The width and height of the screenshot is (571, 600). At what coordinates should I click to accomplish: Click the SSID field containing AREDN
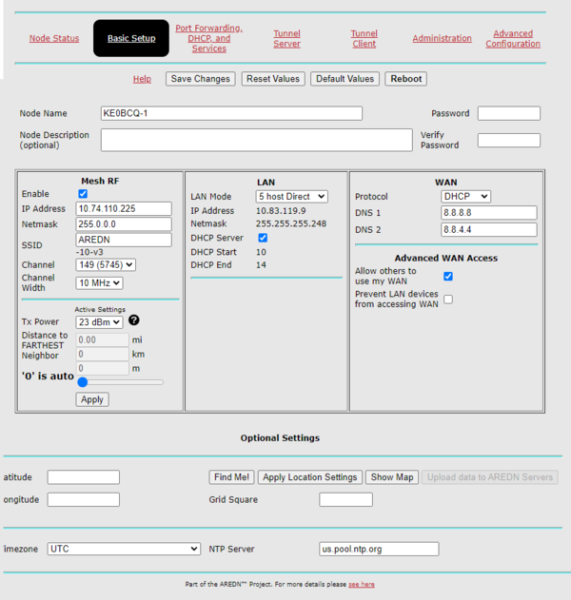[124, 240]
